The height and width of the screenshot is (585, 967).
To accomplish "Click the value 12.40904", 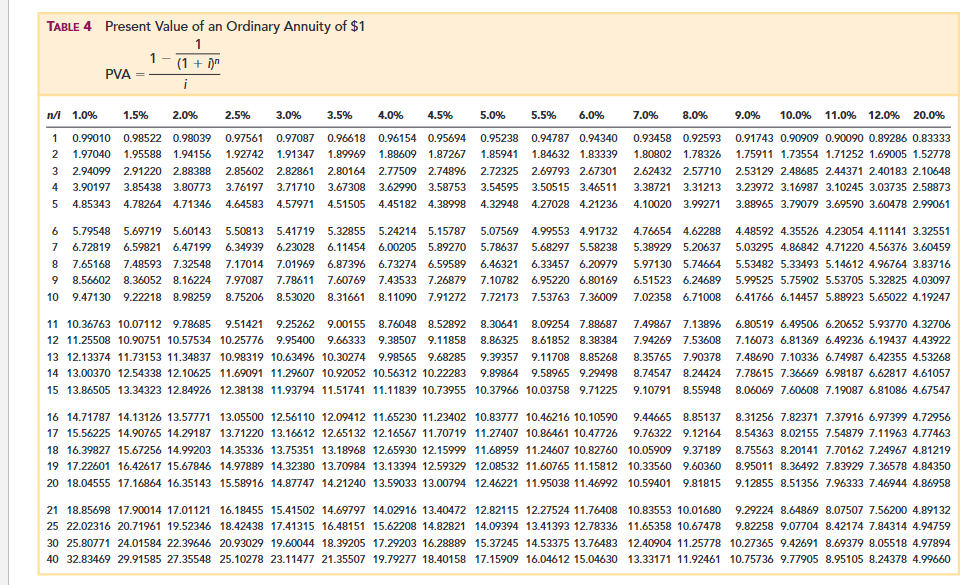I will [650, 543].
